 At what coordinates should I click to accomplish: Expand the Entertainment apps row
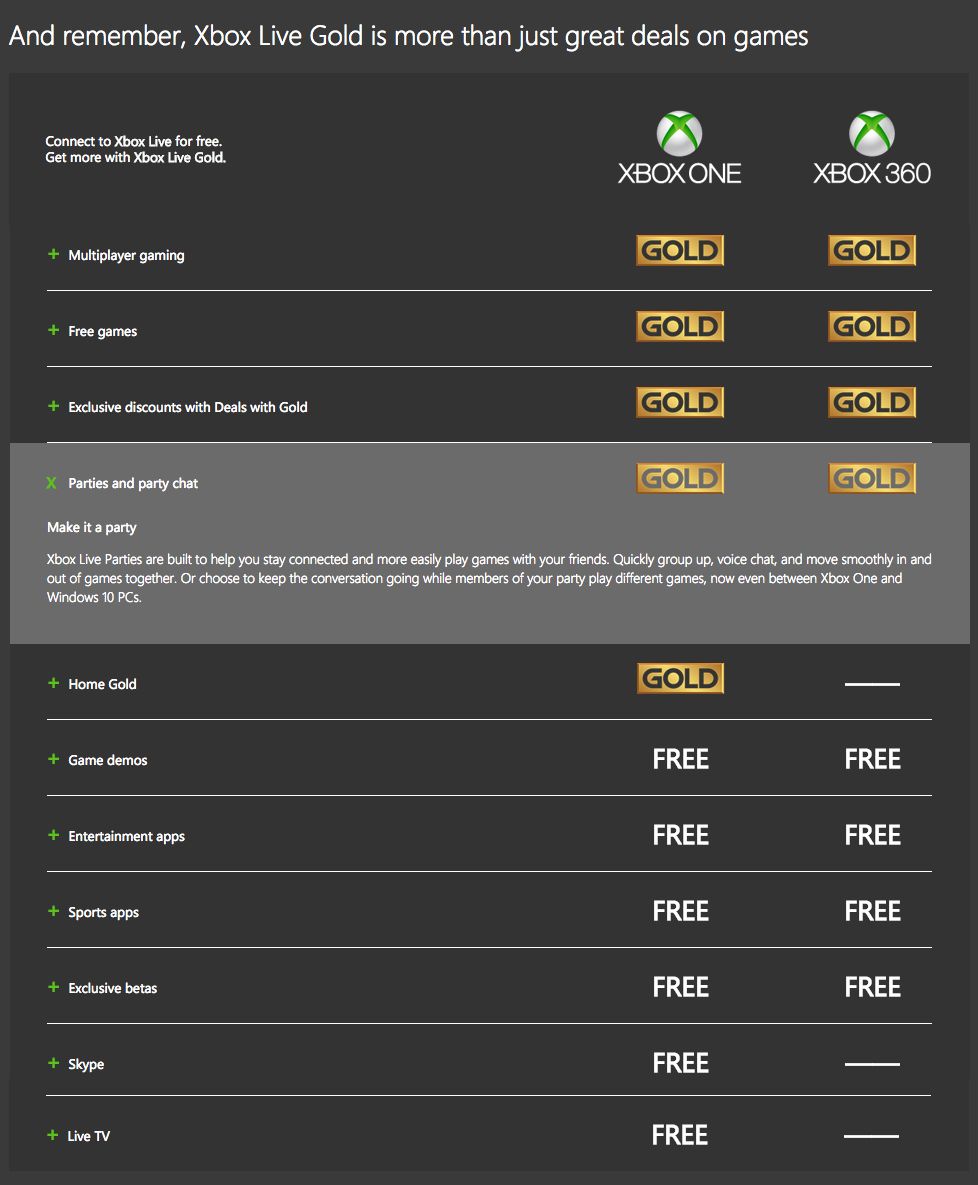coord(54,836)
